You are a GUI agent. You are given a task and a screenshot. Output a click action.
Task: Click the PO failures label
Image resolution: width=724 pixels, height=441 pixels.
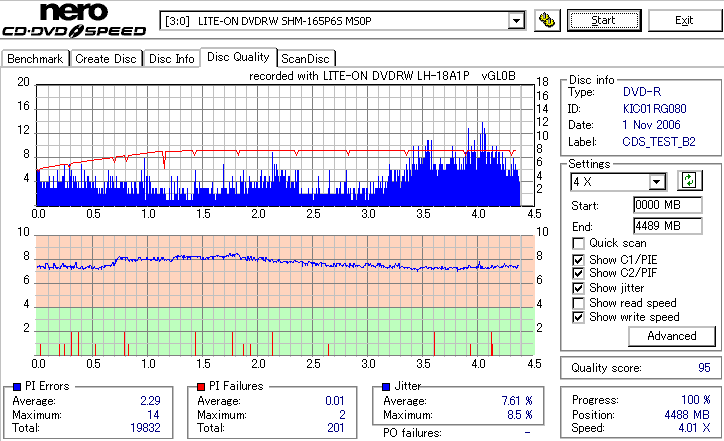tap(412, 433)
